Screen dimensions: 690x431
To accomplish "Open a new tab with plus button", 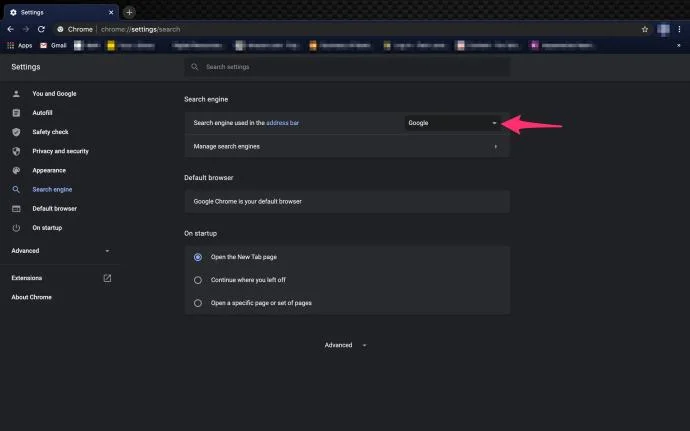I will point(129,12).
